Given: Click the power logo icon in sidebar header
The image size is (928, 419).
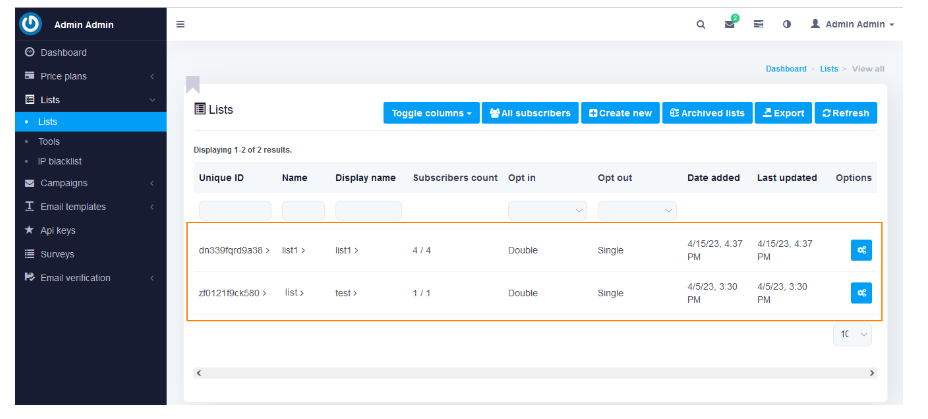Looking at the screenshot, I should 31,24.
